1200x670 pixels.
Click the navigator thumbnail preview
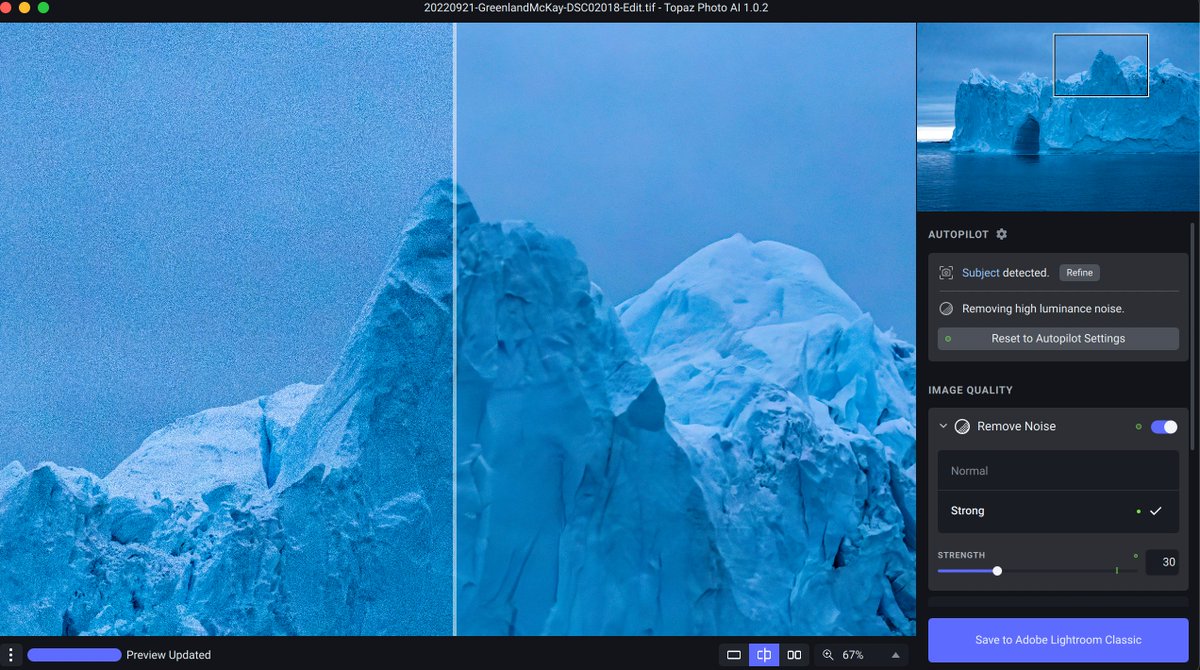(x=1058, y=117)
